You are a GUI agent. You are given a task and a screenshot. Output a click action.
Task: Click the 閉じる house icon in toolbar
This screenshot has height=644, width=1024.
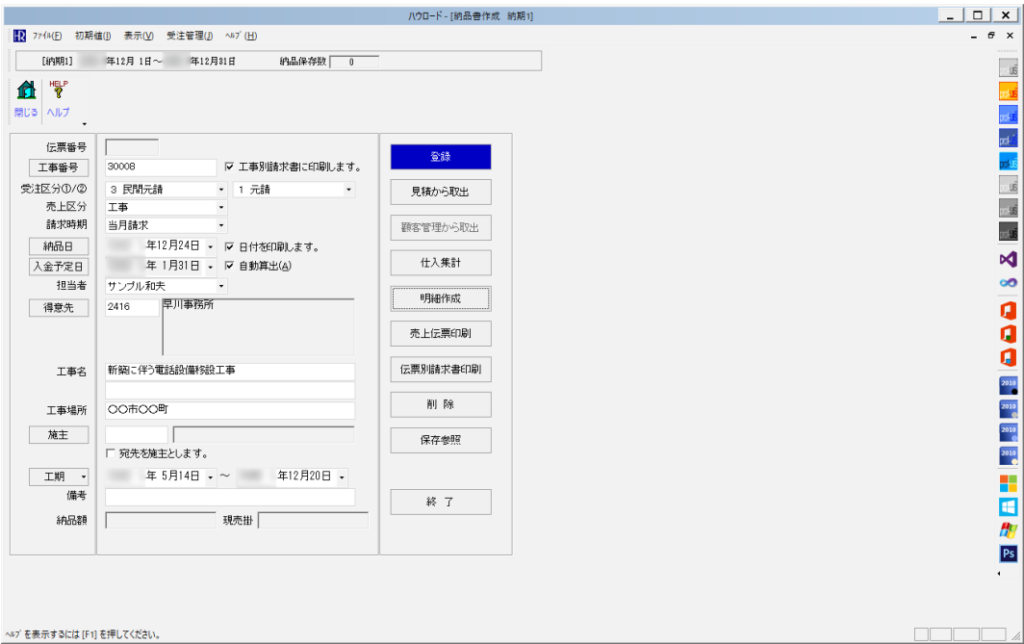(27, 92)
